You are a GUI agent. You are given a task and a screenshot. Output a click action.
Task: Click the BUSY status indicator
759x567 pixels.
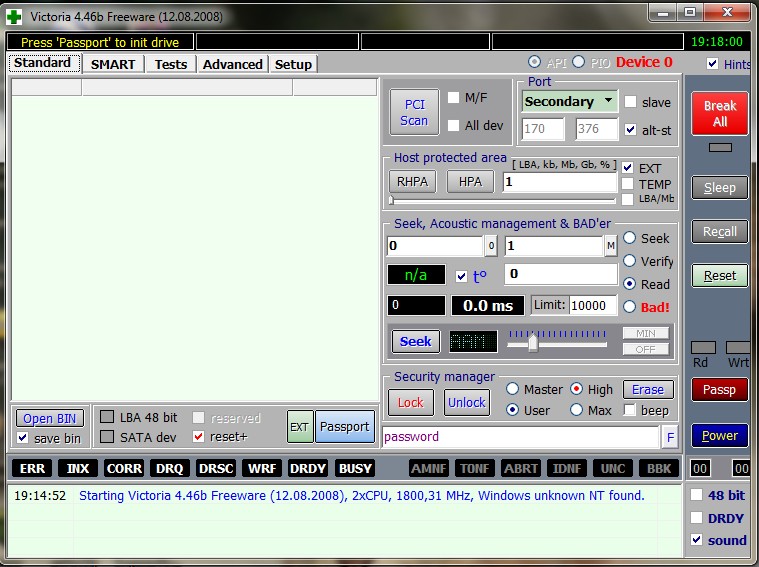(x=355, y=468)
